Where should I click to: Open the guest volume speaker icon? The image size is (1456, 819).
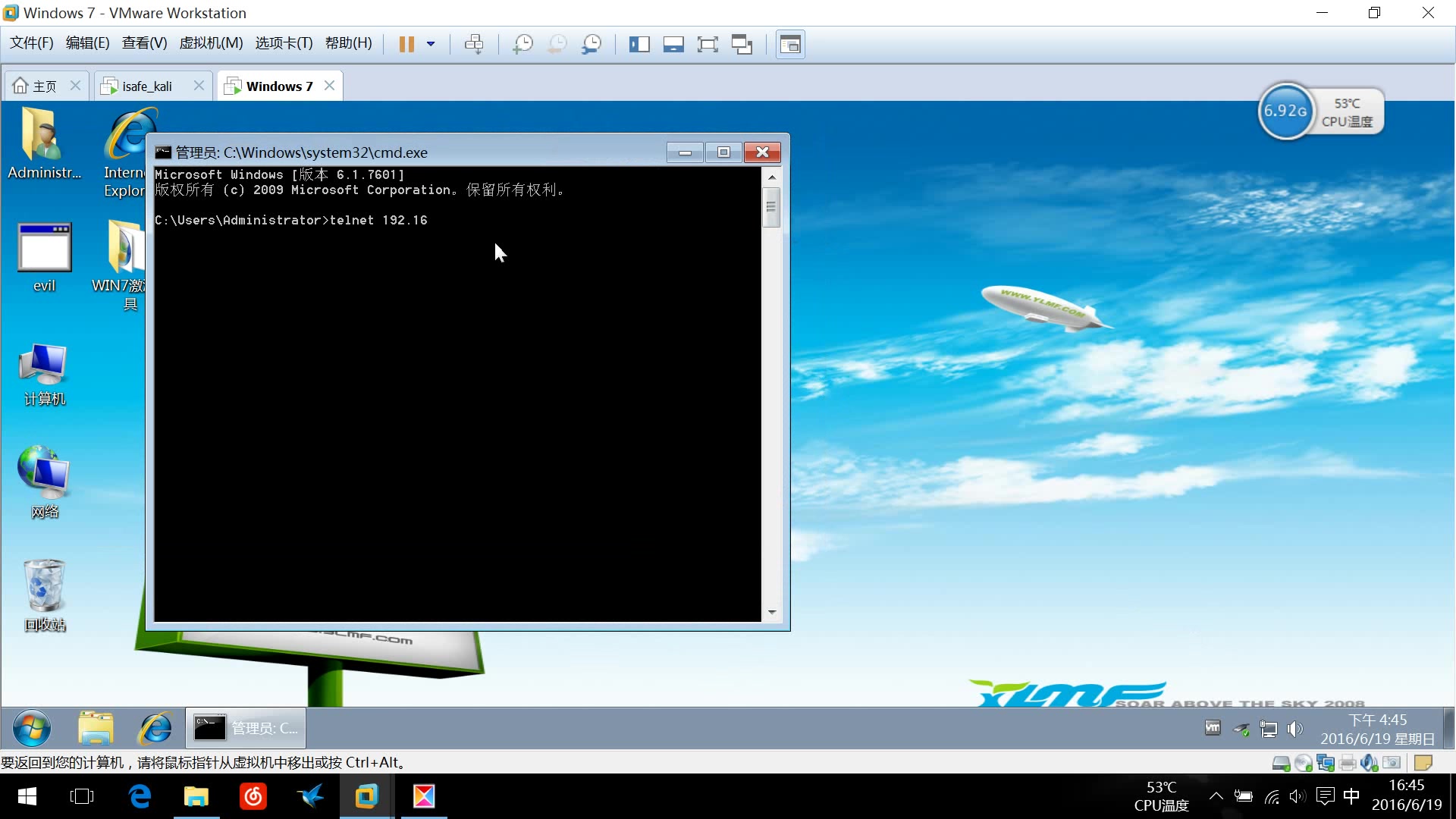pos(1294,729)
